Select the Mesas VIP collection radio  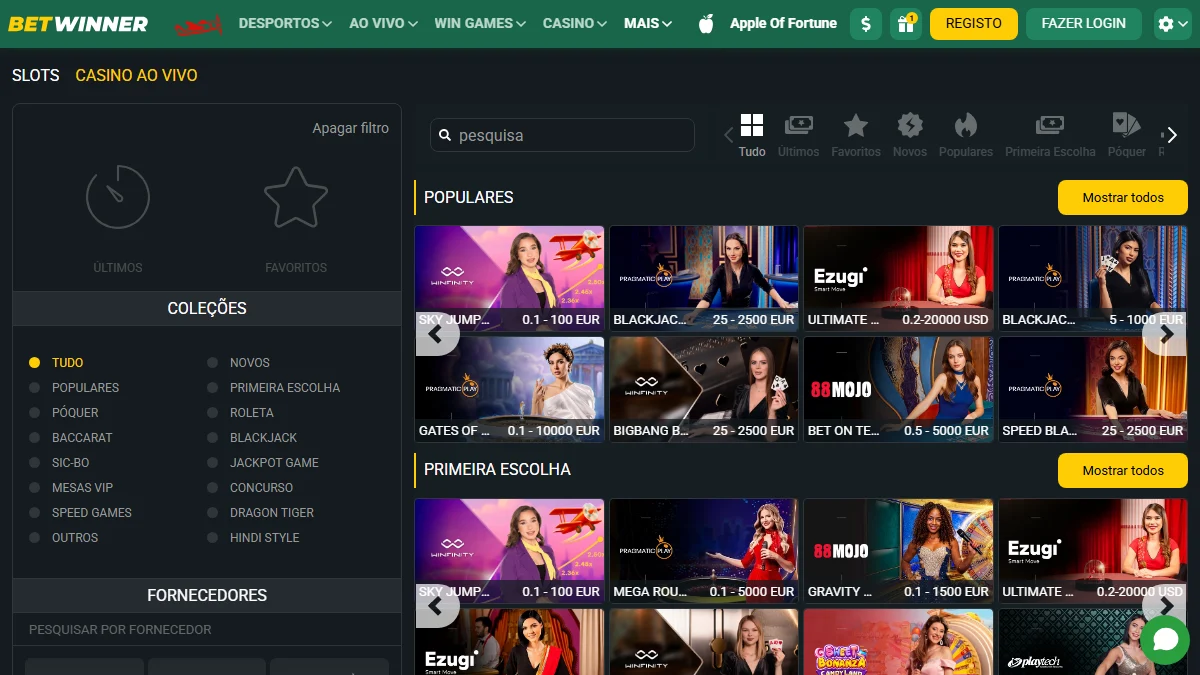35,488
